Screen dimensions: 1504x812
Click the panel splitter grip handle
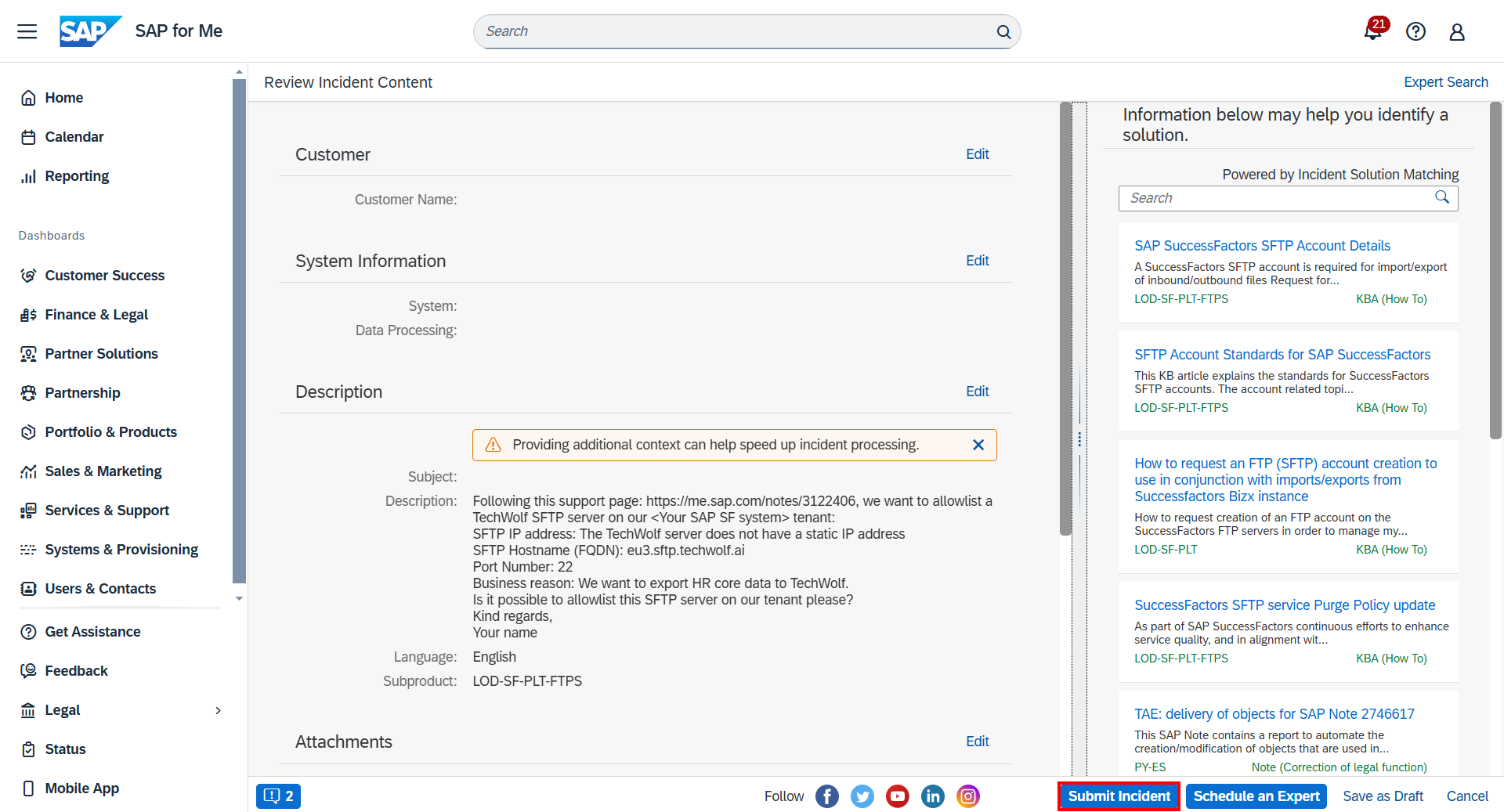click(1079, 439)
